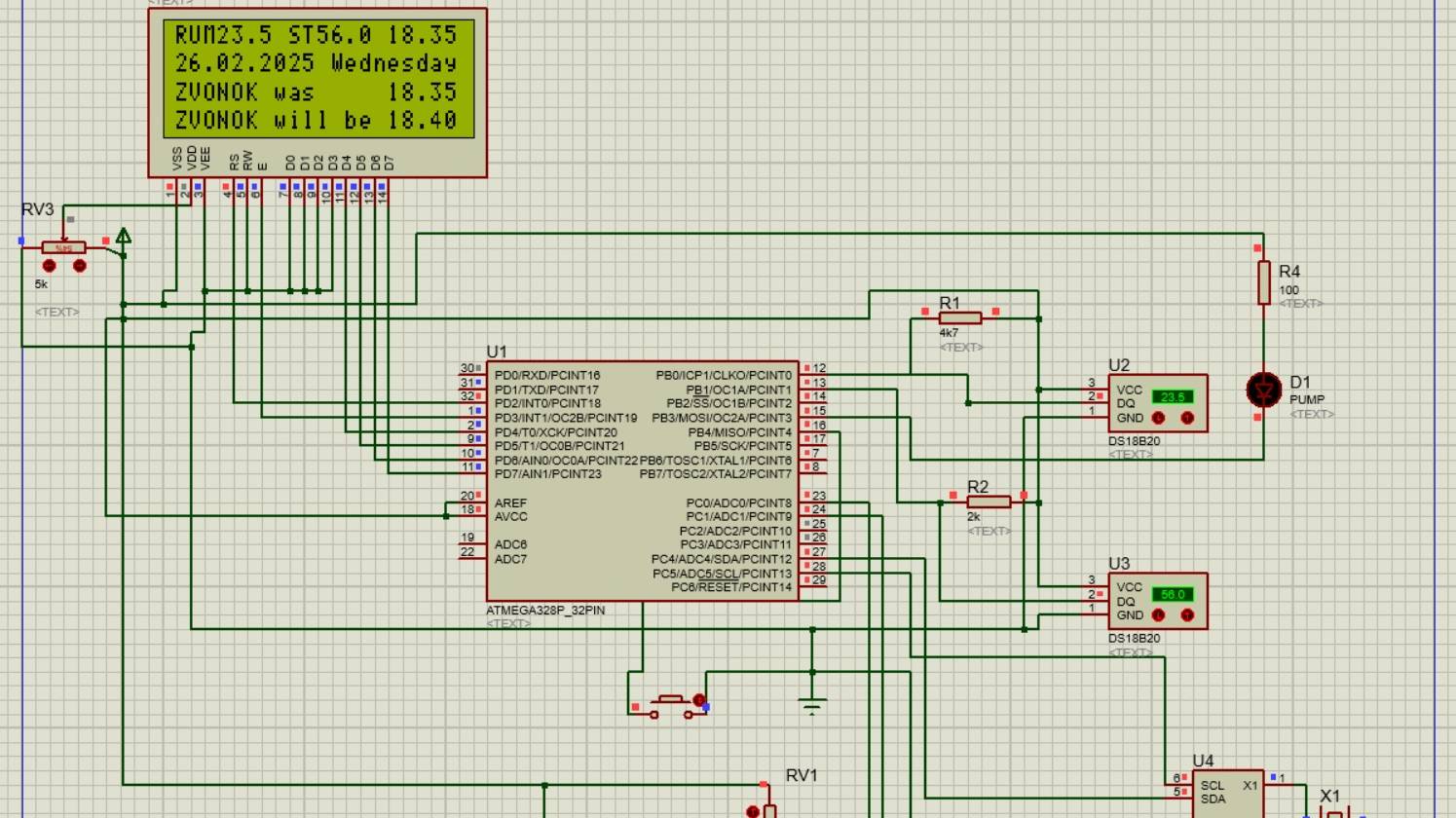This screenshot has width=1456, height=818.
Task: Click the U2 temperature readout 23.5
Action: tap(1173, 396)
